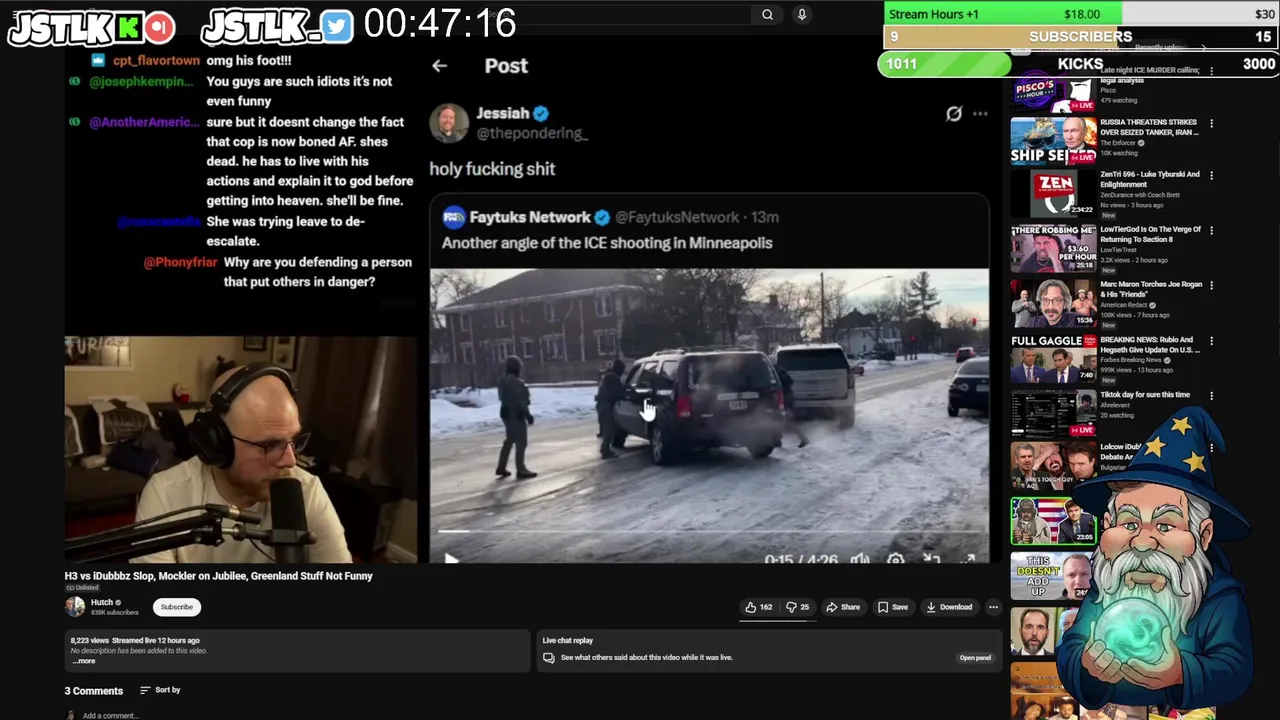Click the American Redact channel name
The width and height of the screenshot is (1280, 720).
pyautogui.click(x=1124, y=305)
